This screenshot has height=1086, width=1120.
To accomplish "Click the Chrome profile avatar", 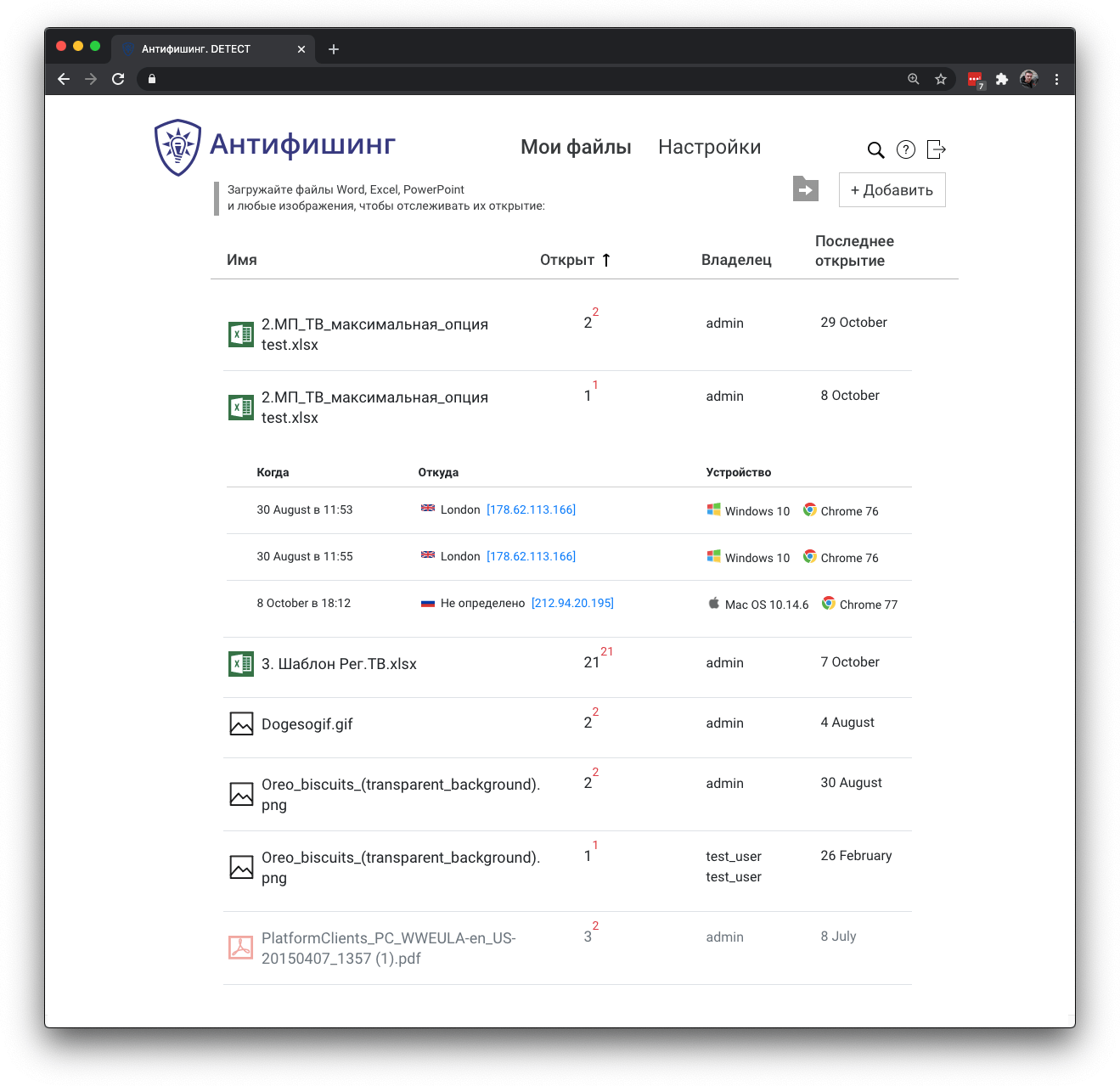I will click(1029, 79).
